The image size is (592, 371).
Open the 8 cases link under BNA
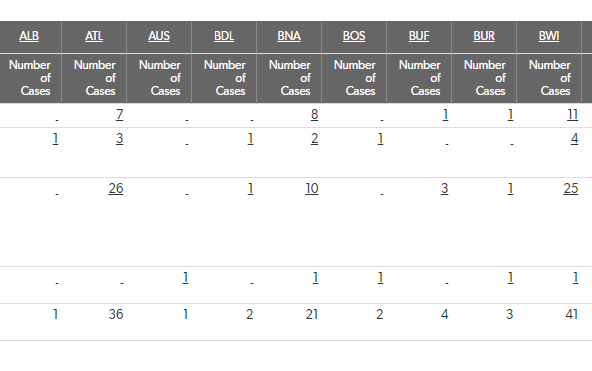click(x=314, y=114)
